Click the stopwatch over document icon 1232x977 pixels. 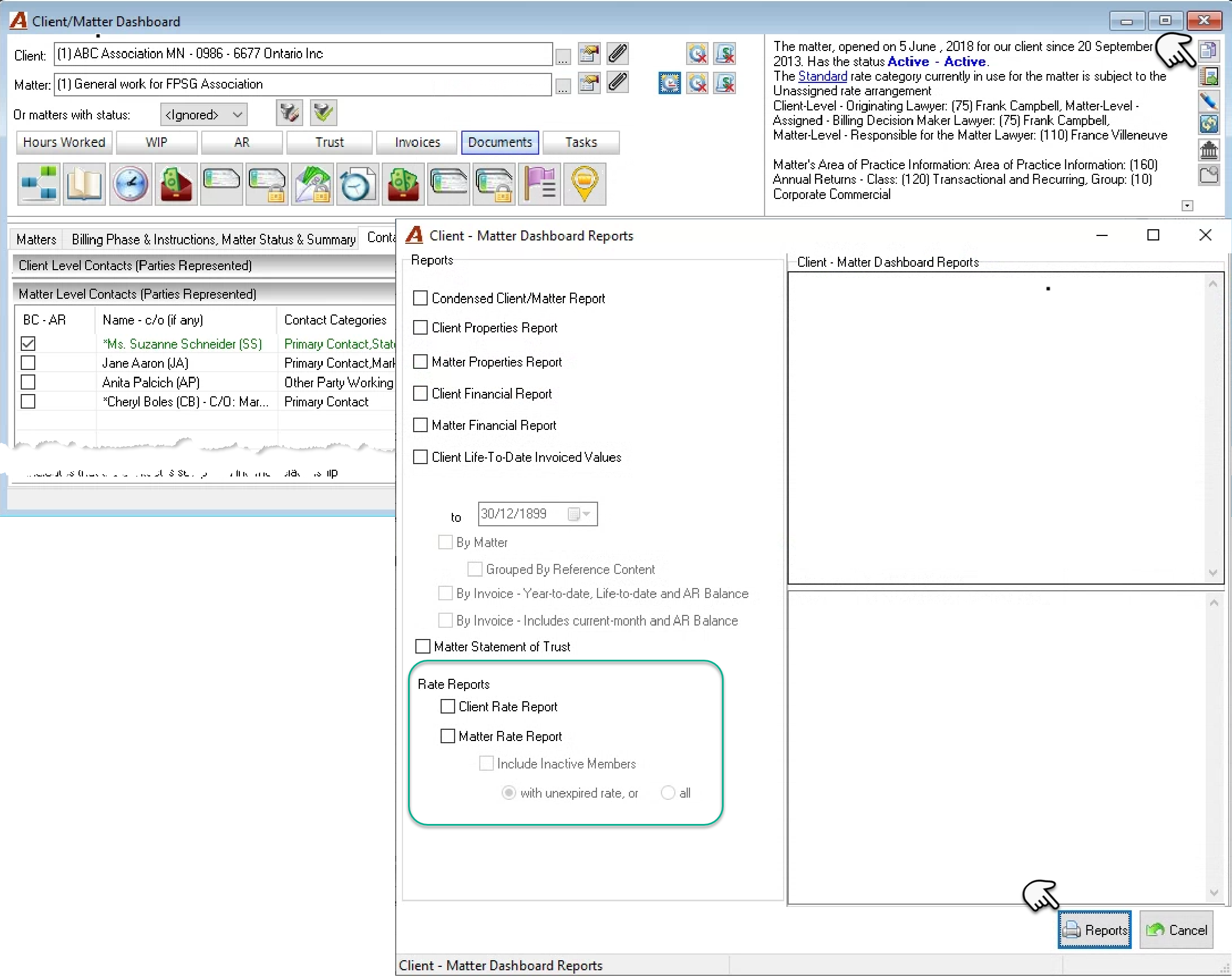357,184
